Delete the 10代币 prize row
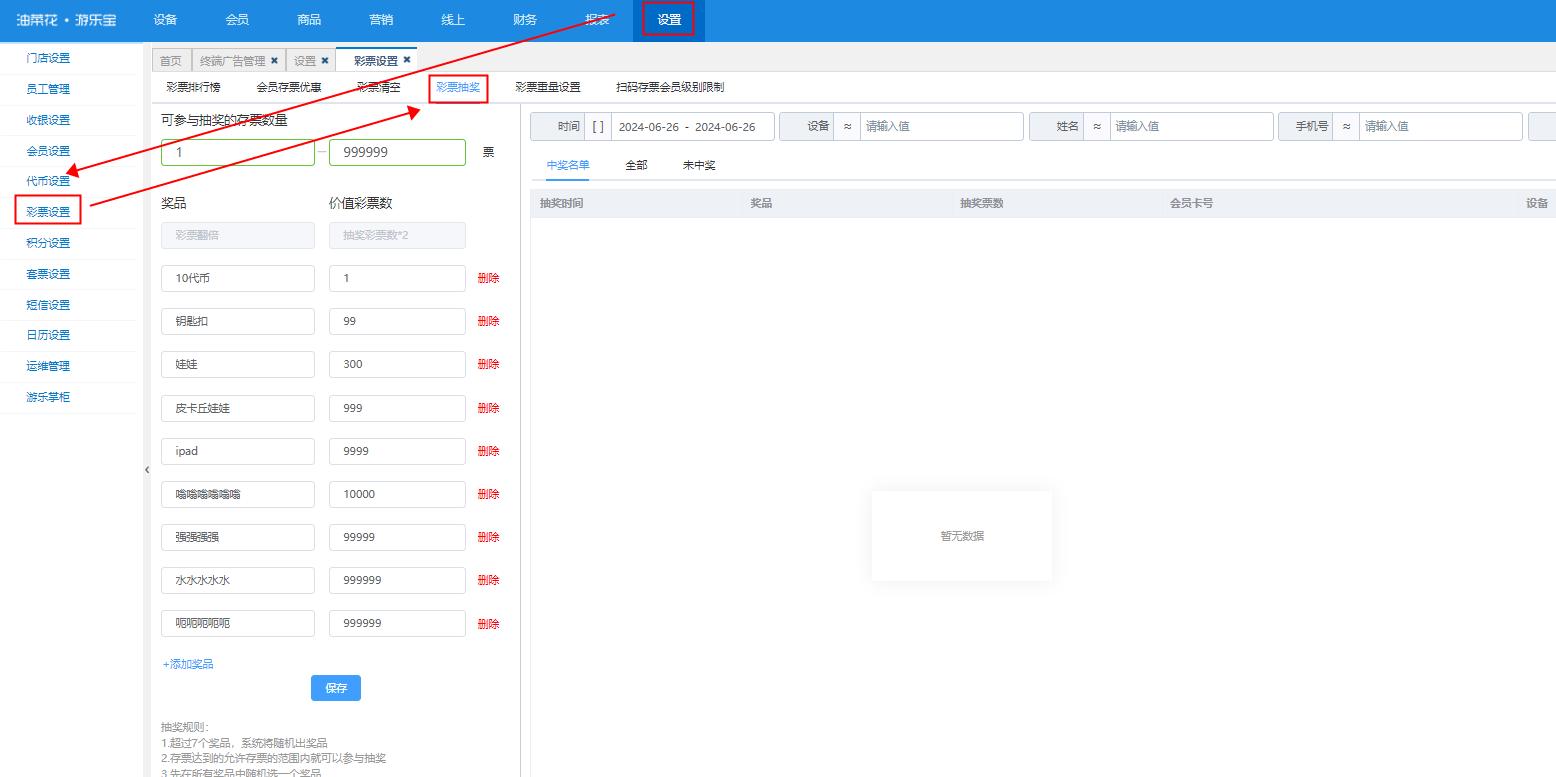The height and width of the screenshot is (777, 1556). pyautogui.click(x=488, y=278)
